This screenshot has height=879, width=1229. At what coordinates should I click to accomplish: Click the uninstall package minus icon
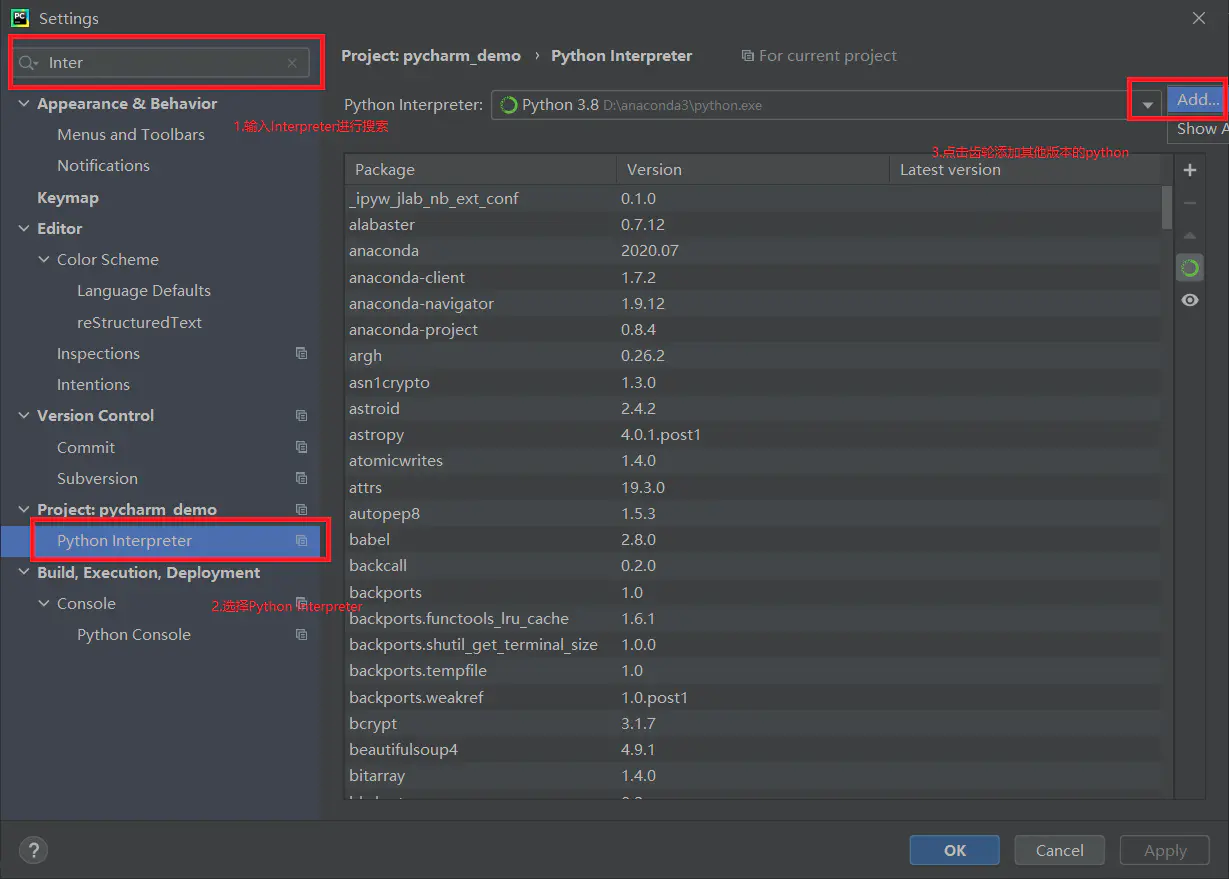click(1189, 203)
